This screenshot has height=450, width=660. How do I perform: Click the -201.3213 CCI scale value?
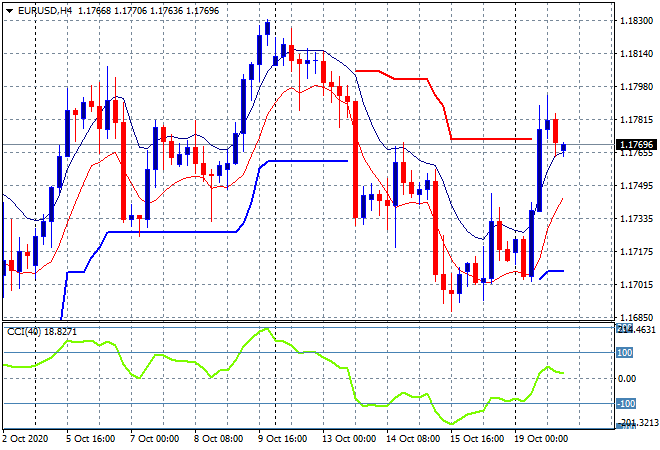tap(639, 422)
